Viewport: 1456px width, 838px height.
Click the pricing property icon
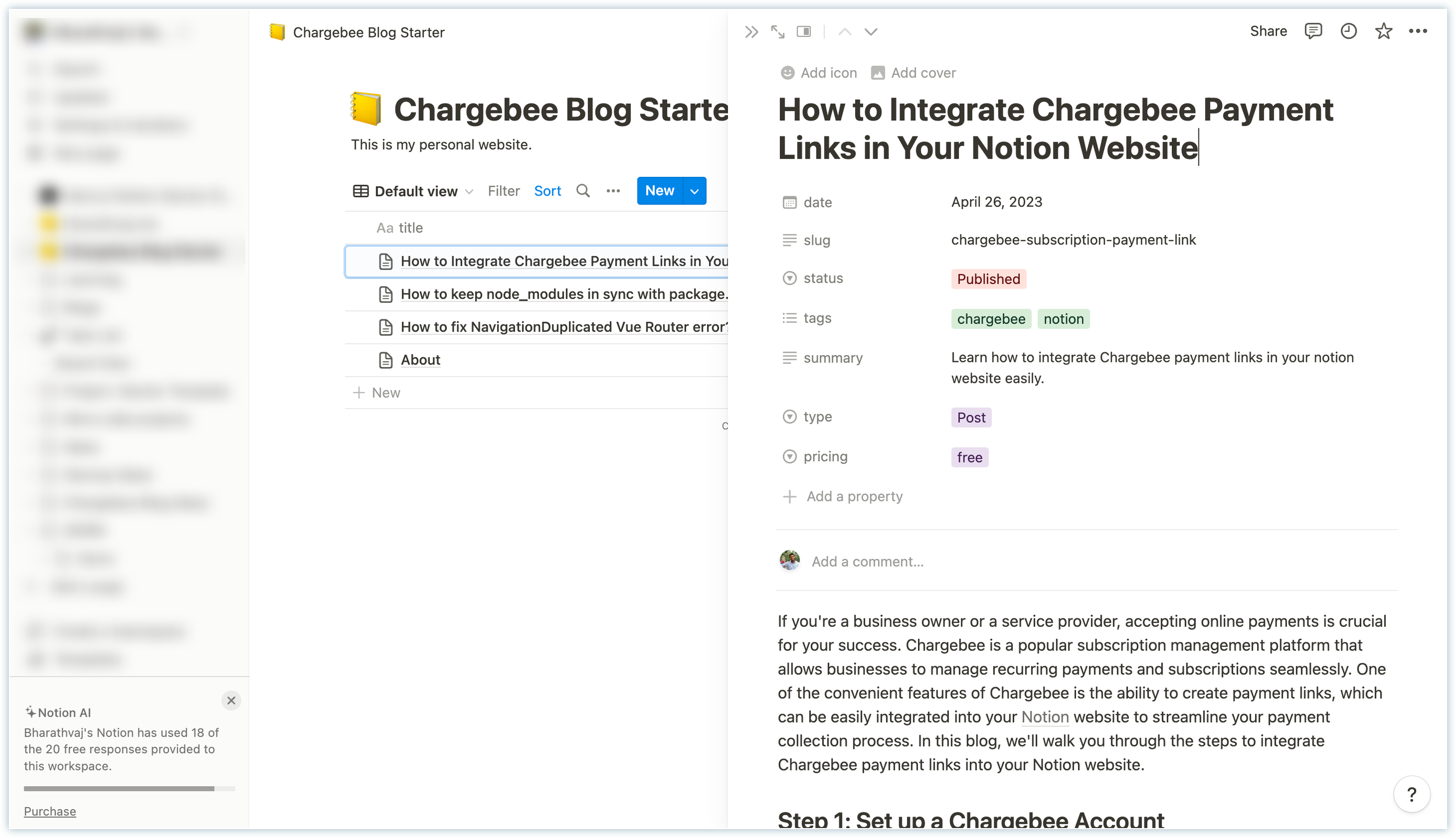(x=789, y=457)
